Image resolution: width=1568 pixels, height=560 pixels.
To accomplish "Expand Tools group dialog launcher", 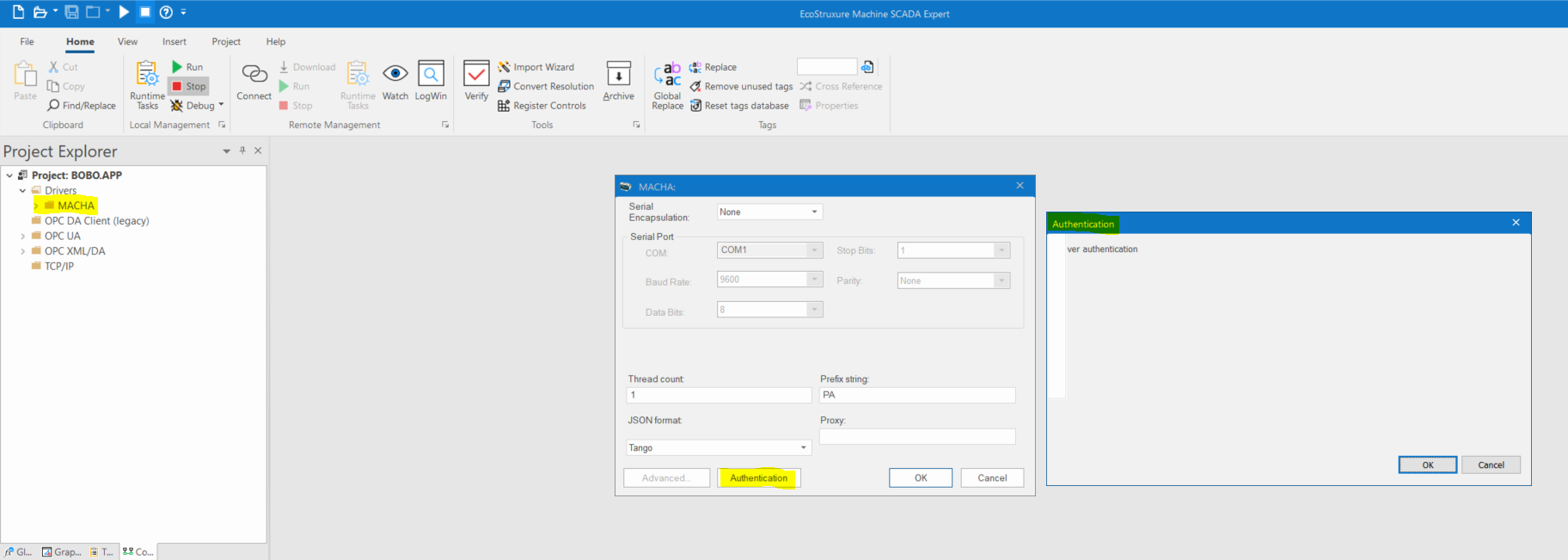I will click(x=636, y=125).
